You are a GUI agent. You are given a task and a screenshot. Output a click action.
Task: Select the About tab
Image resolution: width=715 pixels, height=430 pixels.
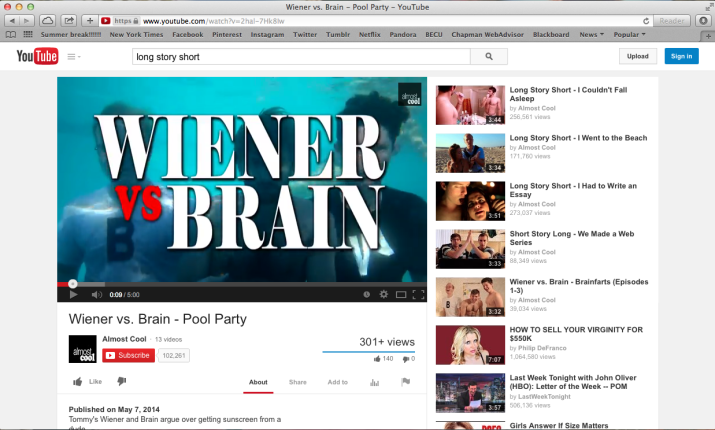click(258, 382)
